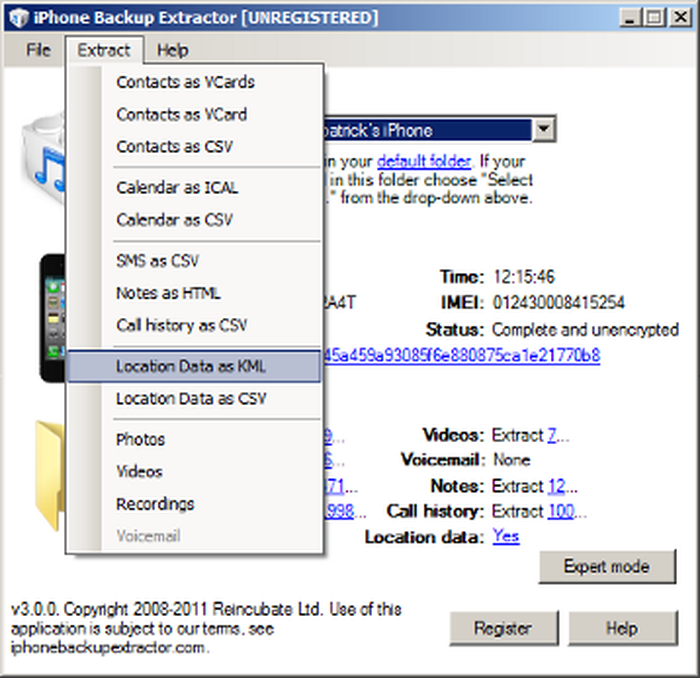Screen dimensions: 700x678
Task: Click the yellow folder icon
Action: click(x=50, y=475)
